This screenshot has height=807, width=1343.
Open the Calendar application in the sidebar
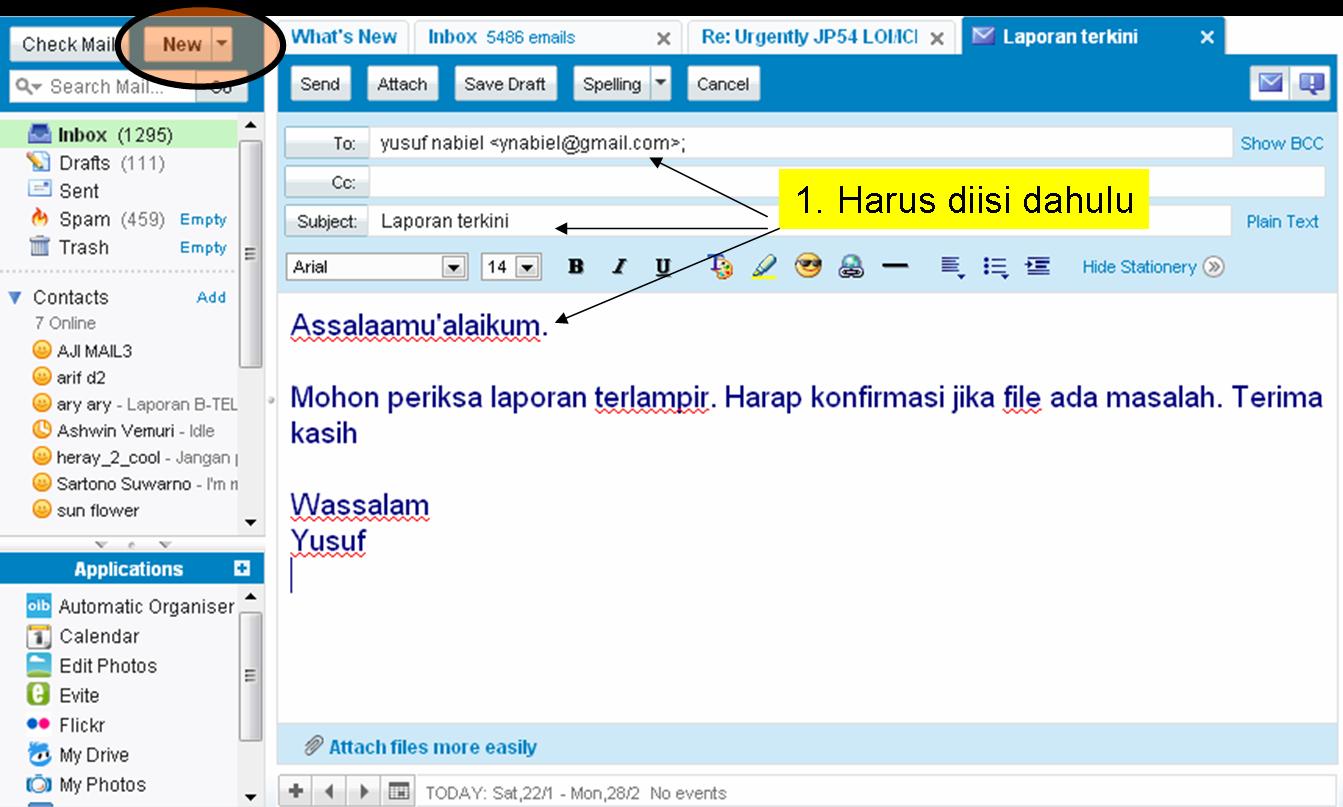click(100, 636)
